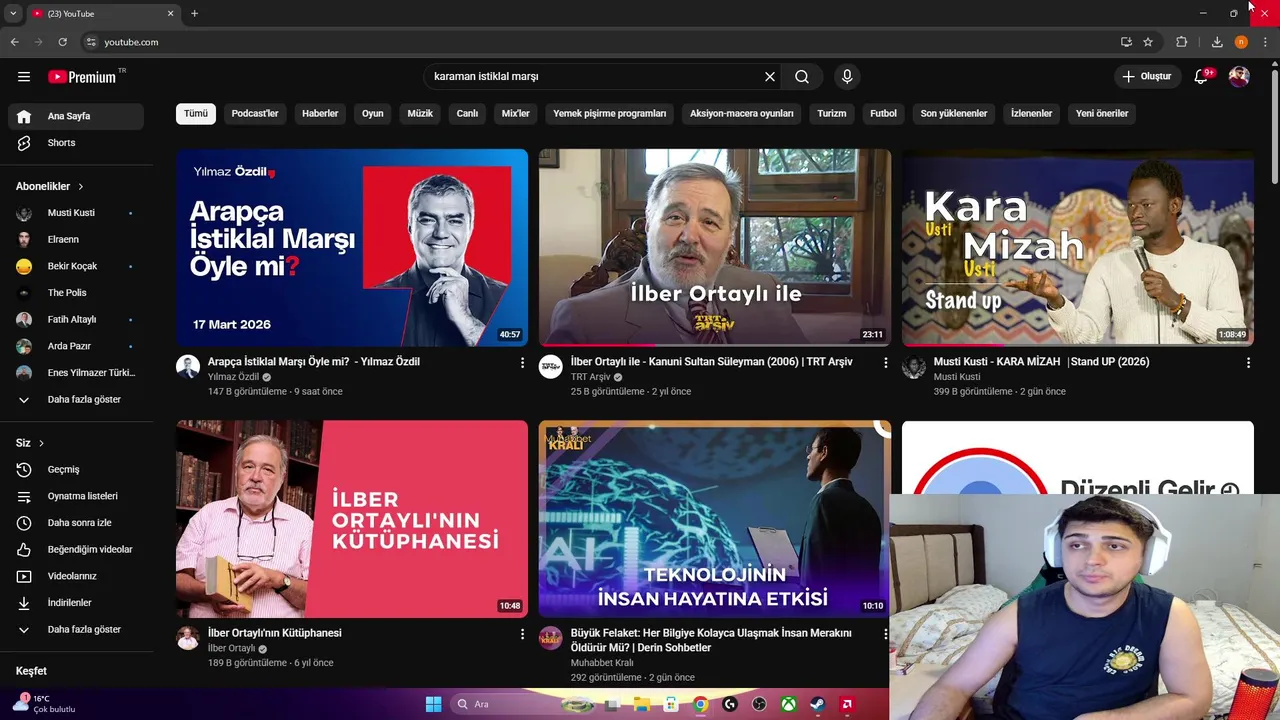This screenshot has width=1280, height=720.
Task: Open OBS Studio from the taskbar
Action: coord(759,704)
